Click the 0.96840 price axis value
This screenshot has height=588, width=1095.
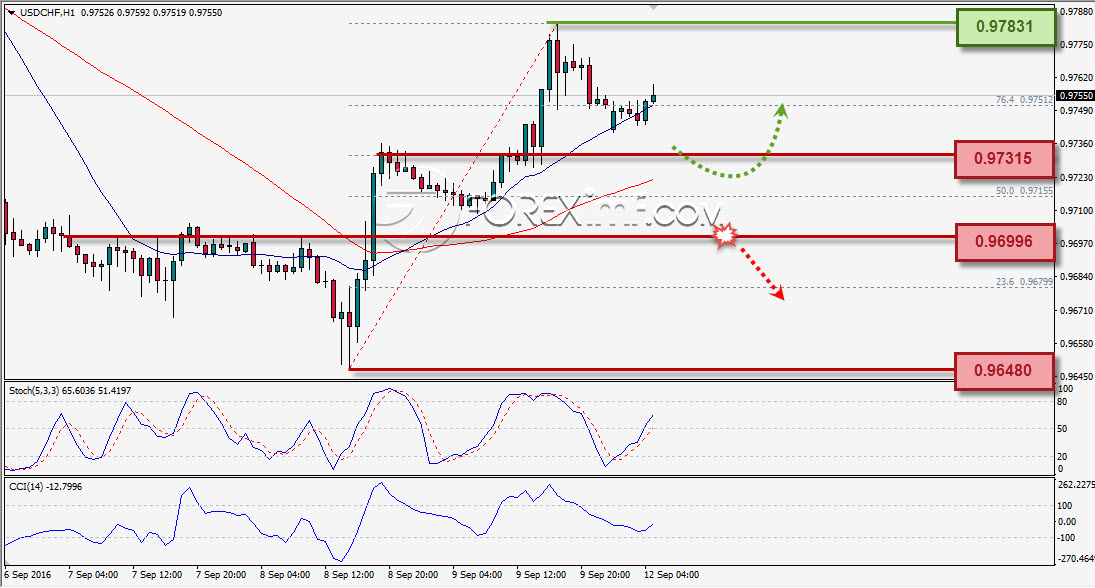pos(1076,277)
